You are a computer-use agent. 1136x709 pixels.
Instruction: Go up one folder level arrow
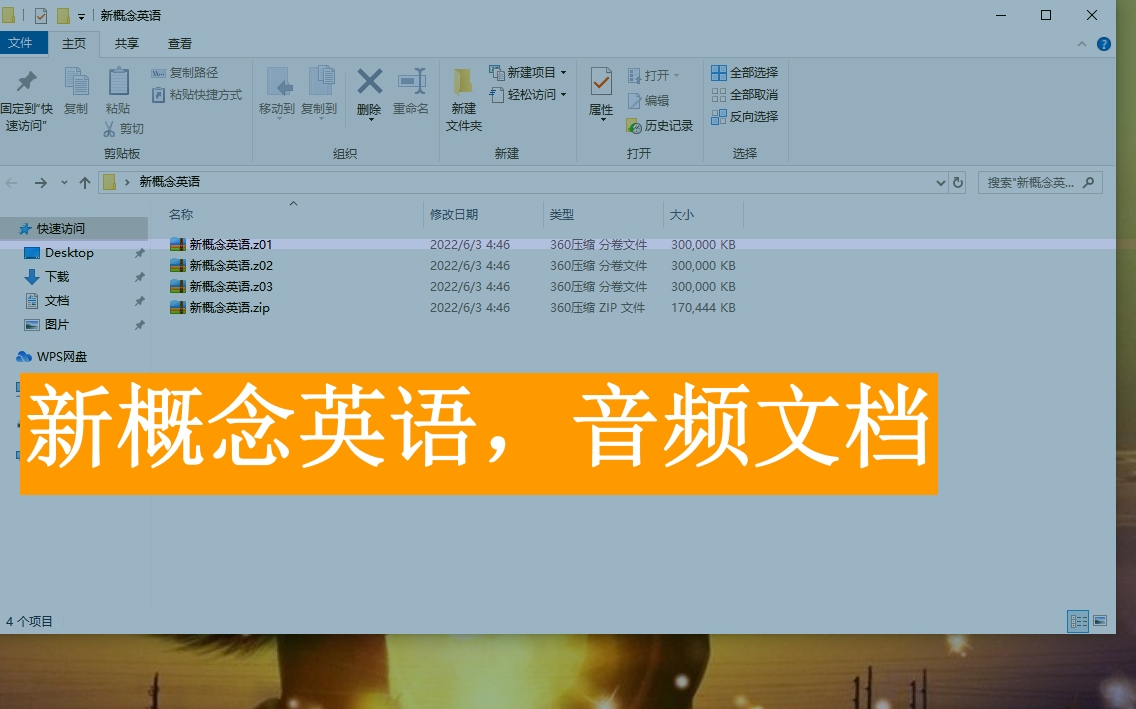click(x=85, y=183)
